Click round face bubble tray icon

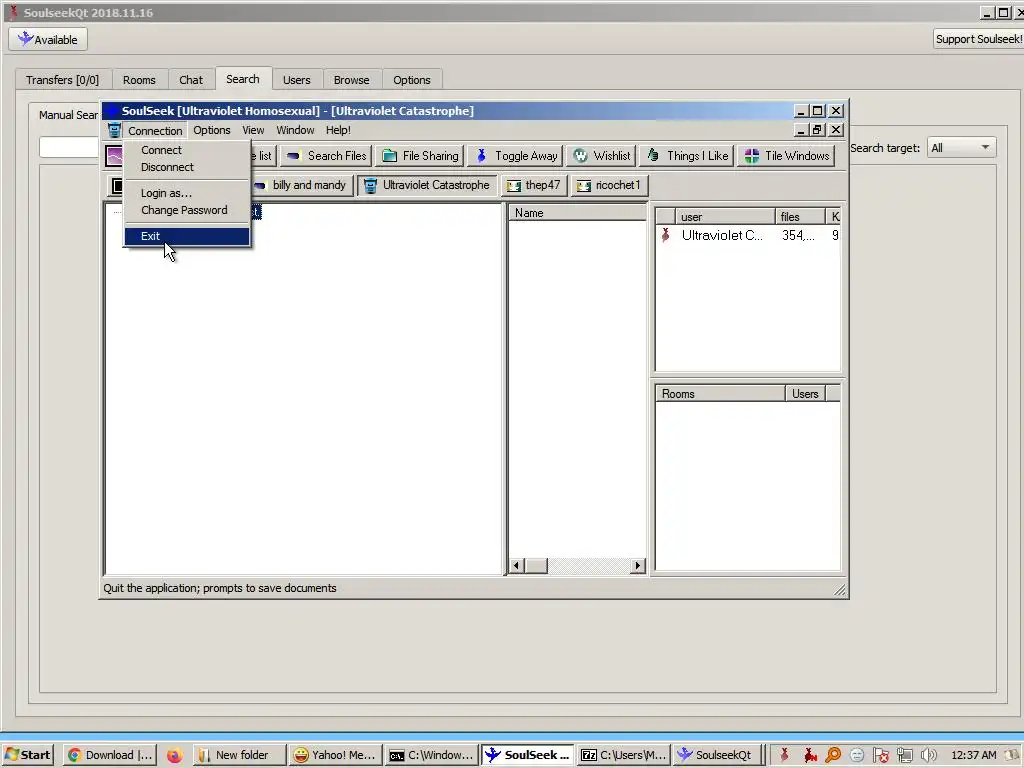tap(857, 756)
